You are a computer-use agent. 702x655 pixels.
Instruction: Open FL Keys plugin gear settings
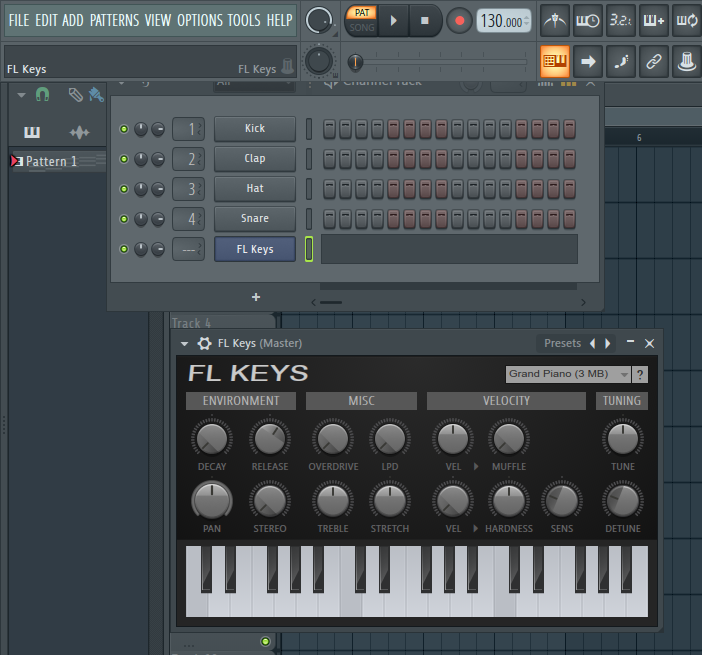(205, 343)
